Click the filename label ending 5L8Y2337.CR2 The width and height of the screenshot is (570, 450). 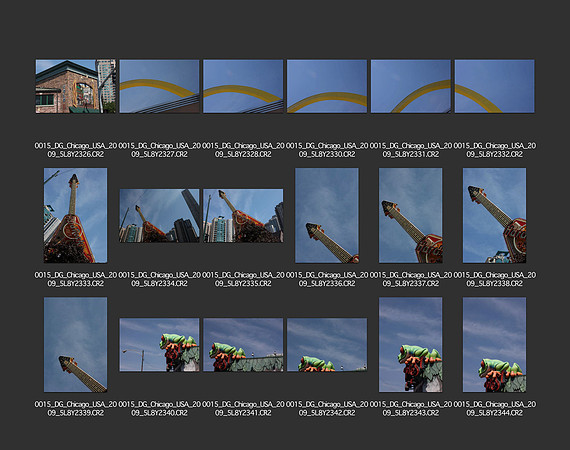tap(411, 279)
